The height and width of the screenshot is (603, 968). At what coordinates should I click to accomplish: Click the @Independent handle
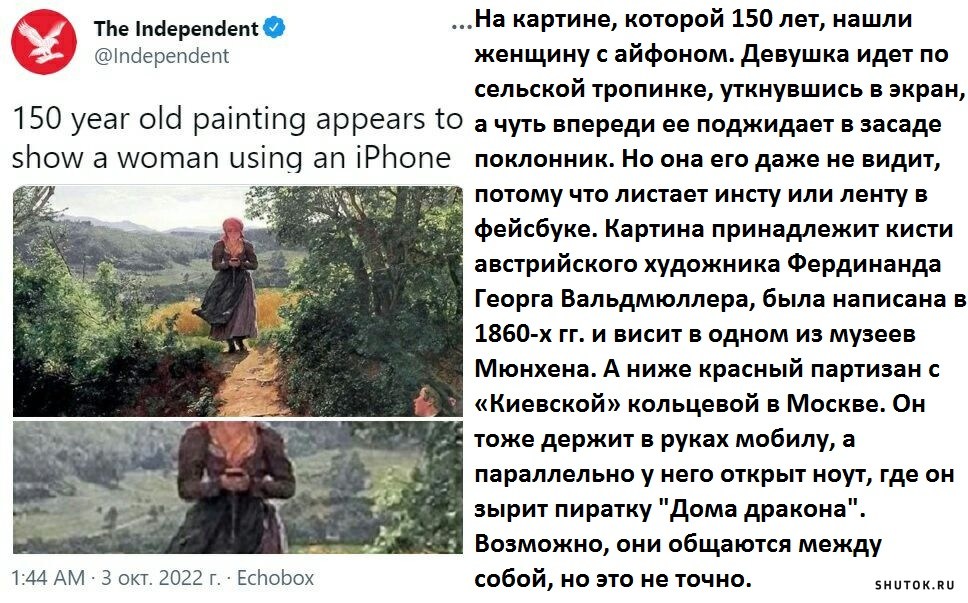161,56
